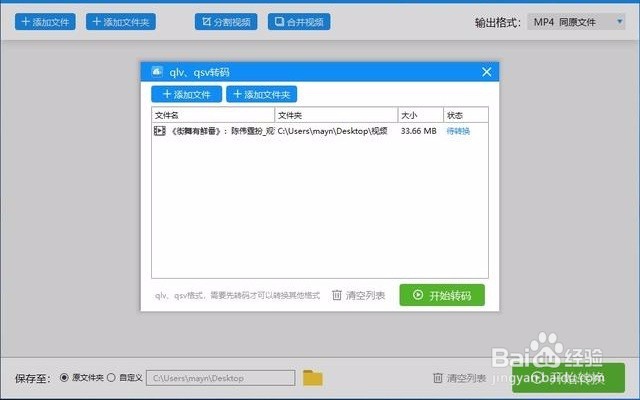Open the Split Video (分割视频) tool
This screenshot has height=400, width=640.
pyautogui.click(x=226, y=22)
